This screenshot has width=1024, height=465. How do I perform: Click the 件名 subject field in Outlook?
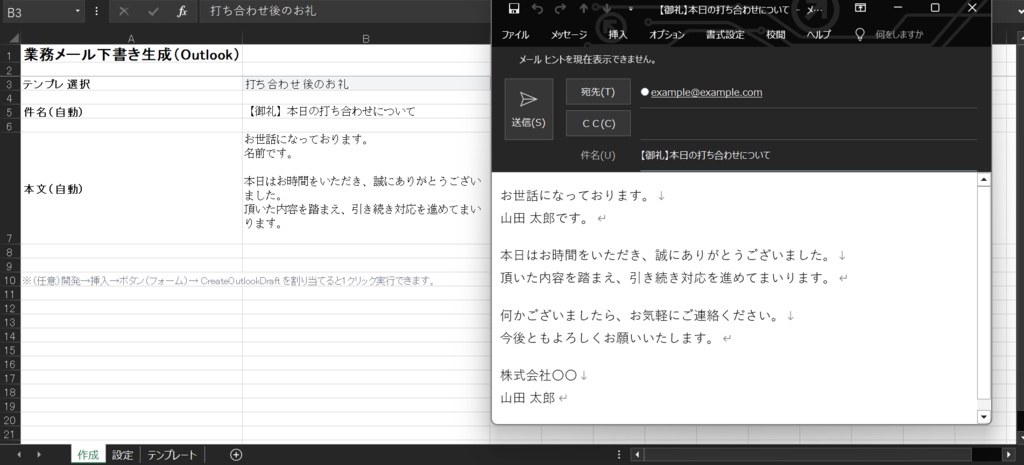pos(808,155)
